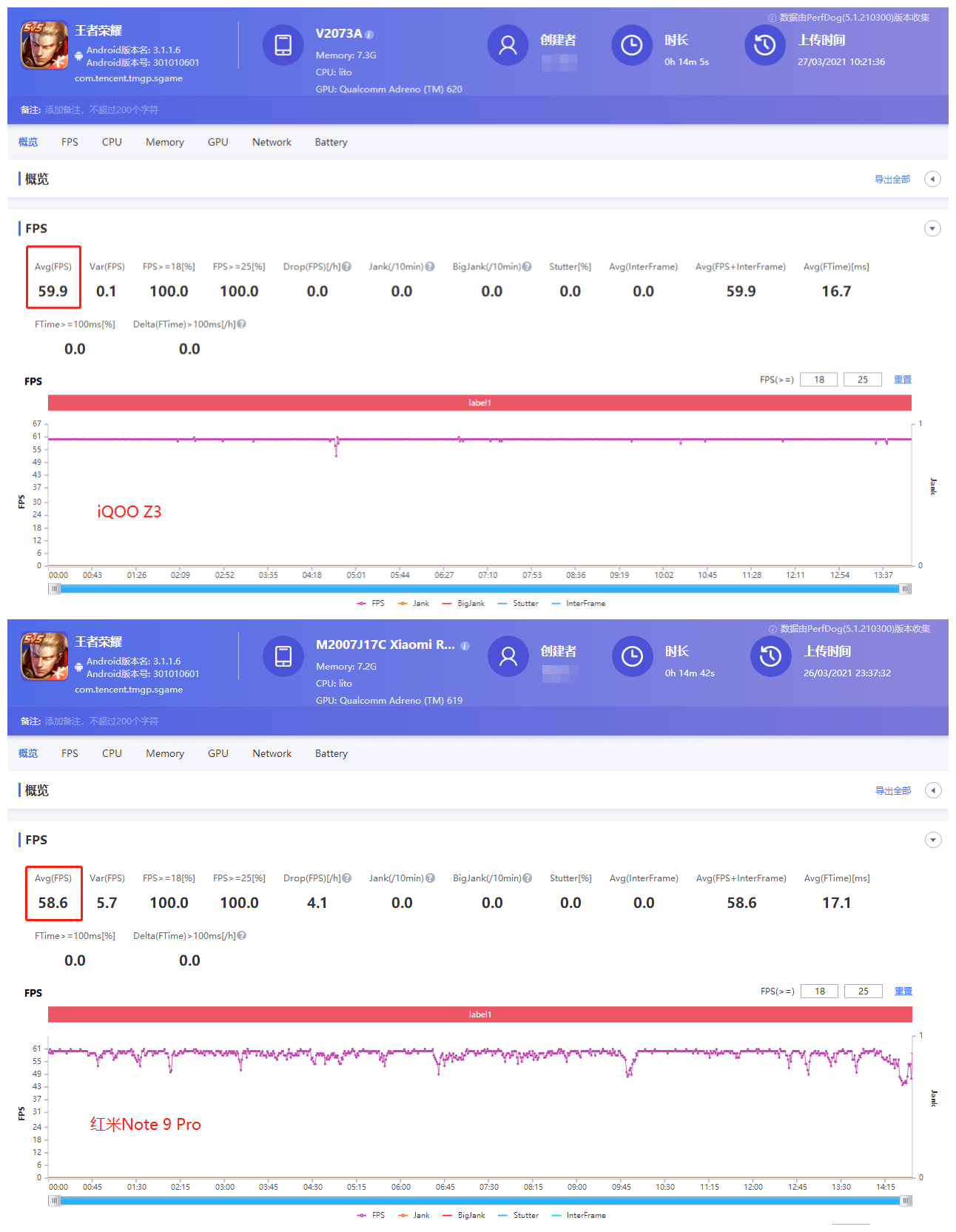
Task: Click the 上传时间 history icon for 27/03/2021
Action: 765,45
